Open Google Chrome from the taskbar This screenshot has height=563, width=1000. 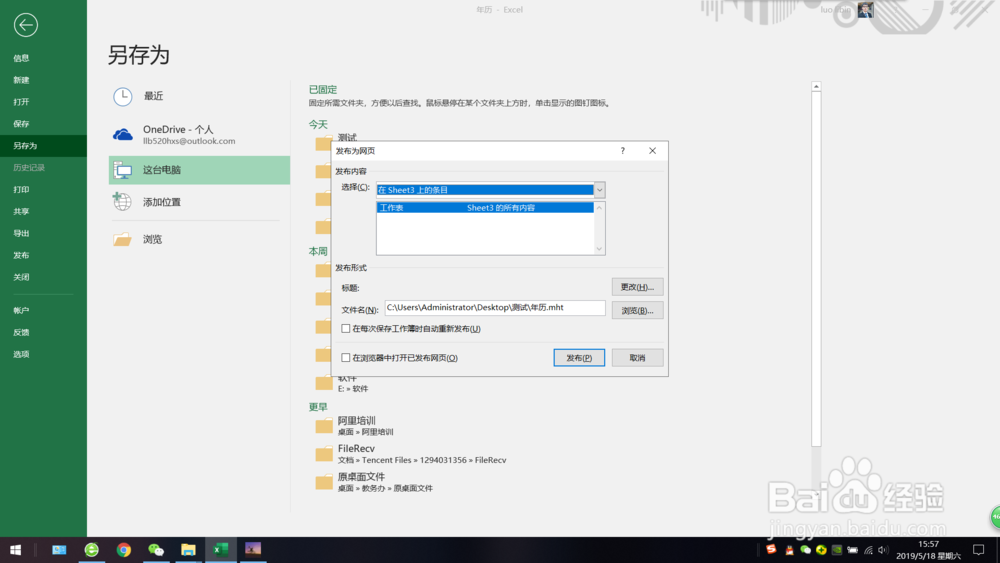(x=124, y=550)
